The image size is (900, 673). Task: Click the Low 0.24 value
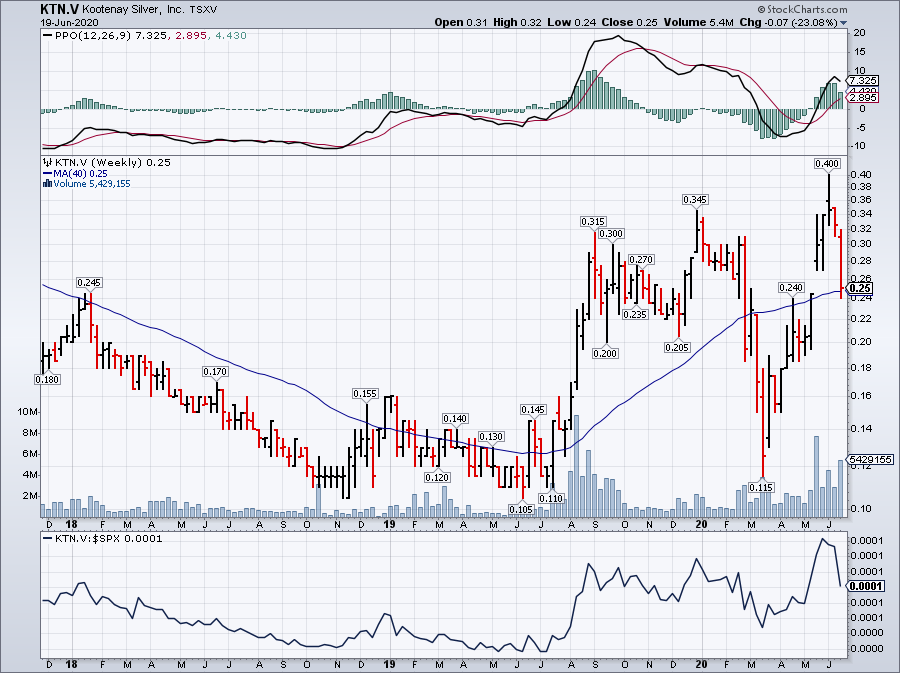coord(572,22)
